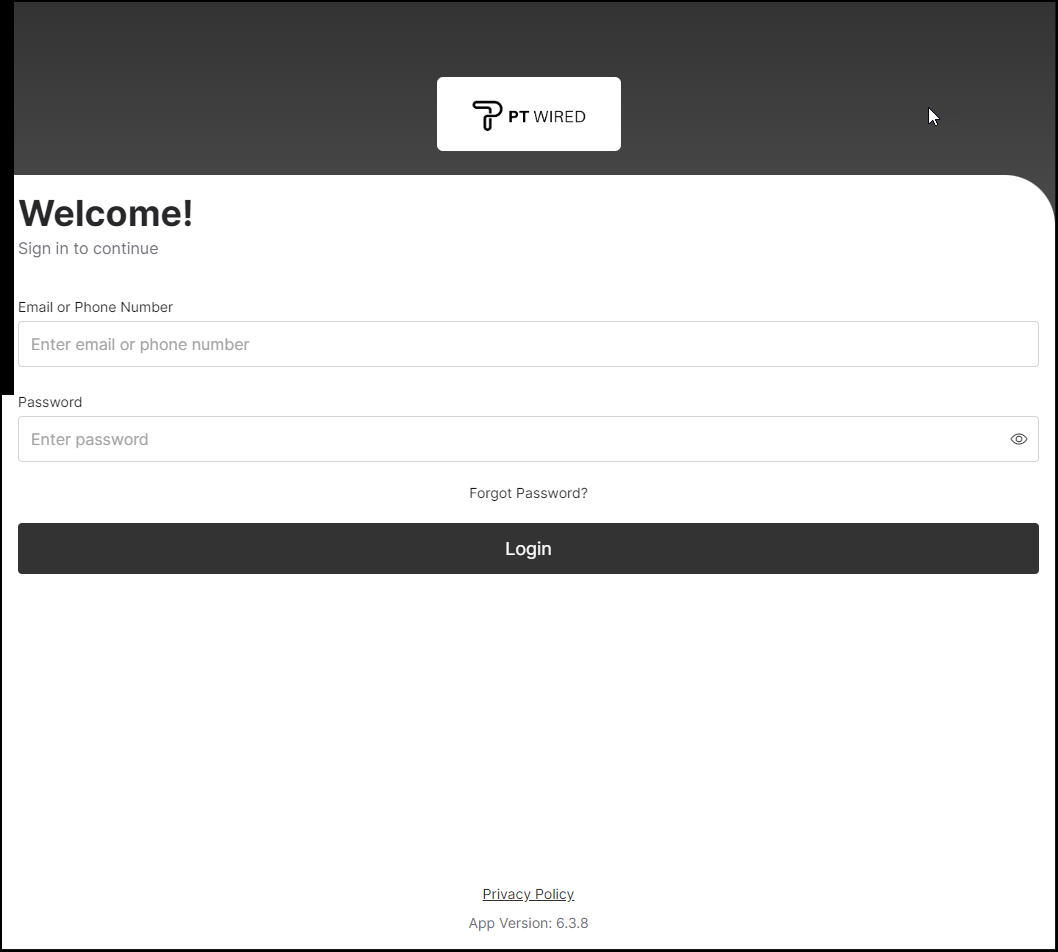The height and width of the screenshot is (952, 1058).
Task: Click the bold PT text in logo
Action: (x=518, y=116)
